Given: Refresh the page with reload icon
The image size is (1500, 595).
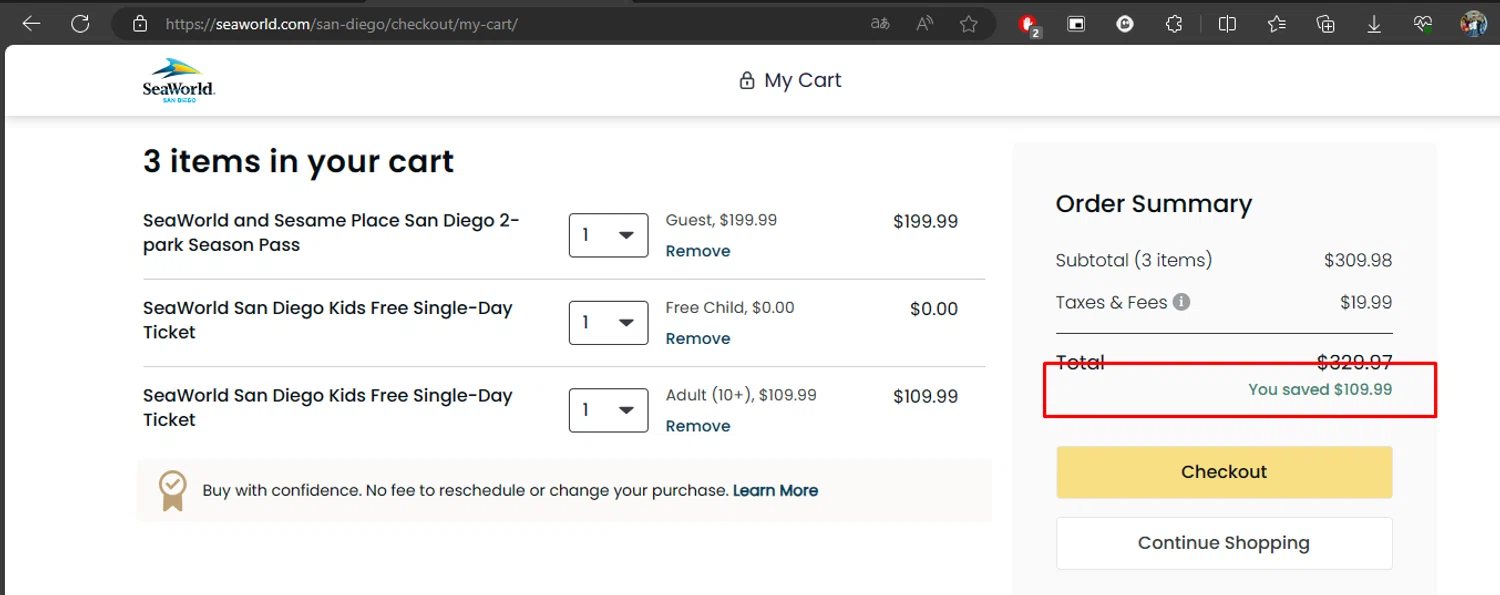Looking at the screenshot, I should coord(80,24).
